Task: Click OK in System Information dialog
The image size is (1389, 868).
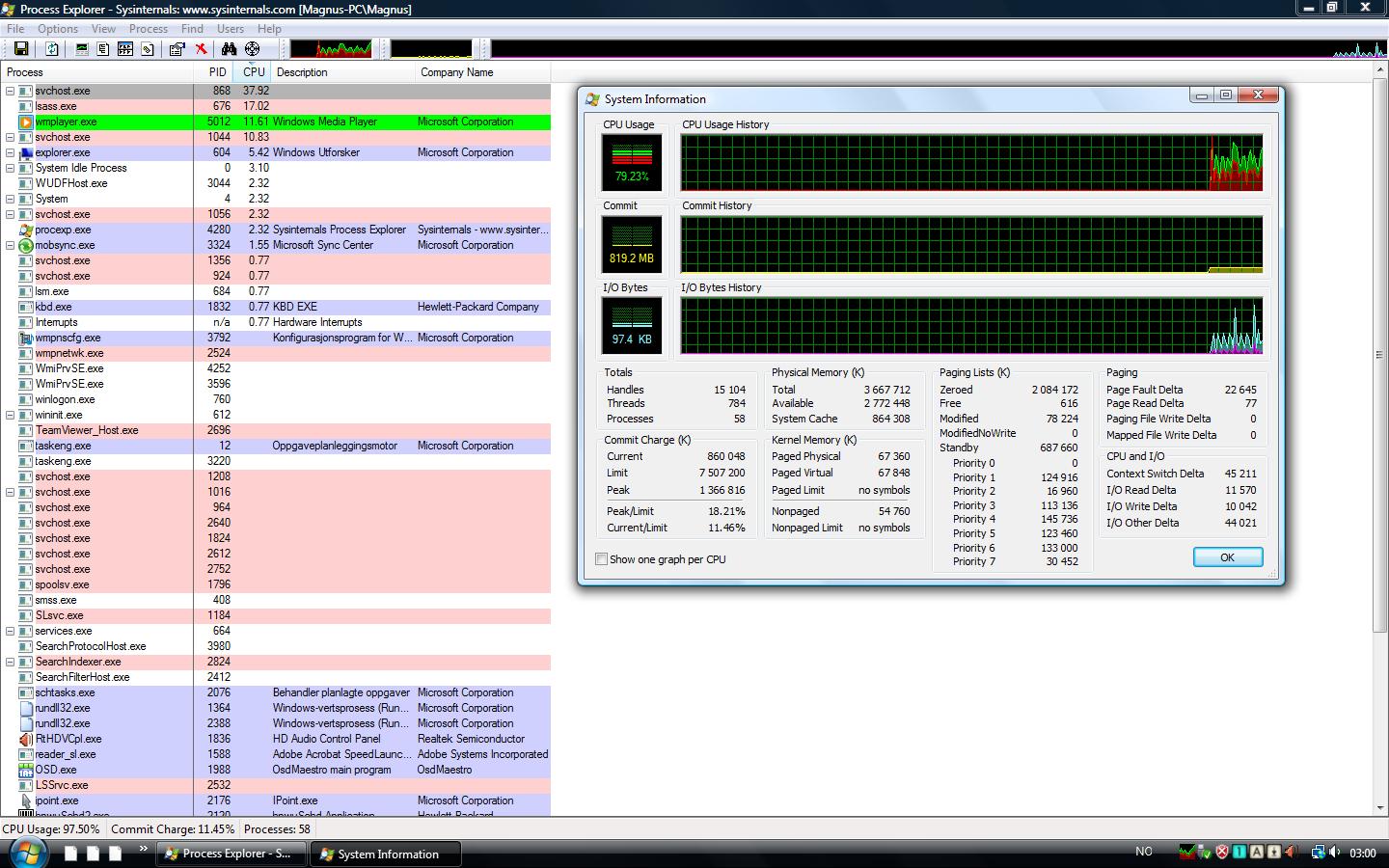Action: coord(1227,557)
